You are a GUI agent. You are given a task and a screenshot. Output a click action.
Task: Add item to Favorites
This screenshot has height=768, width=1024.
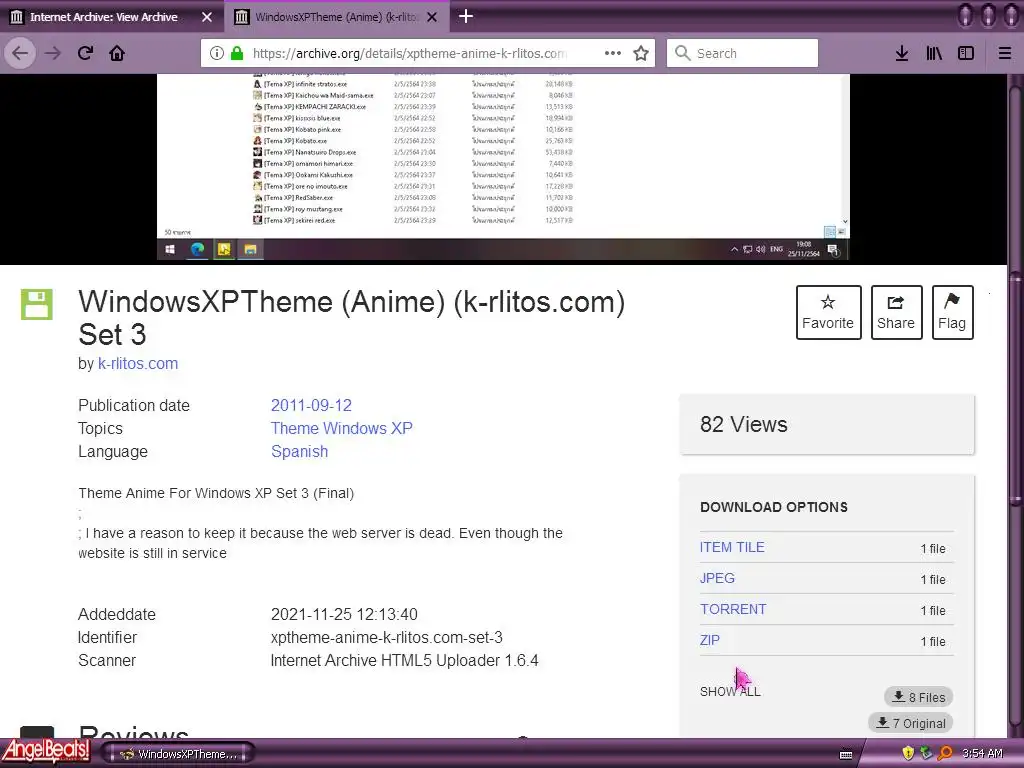coord(827,312)
